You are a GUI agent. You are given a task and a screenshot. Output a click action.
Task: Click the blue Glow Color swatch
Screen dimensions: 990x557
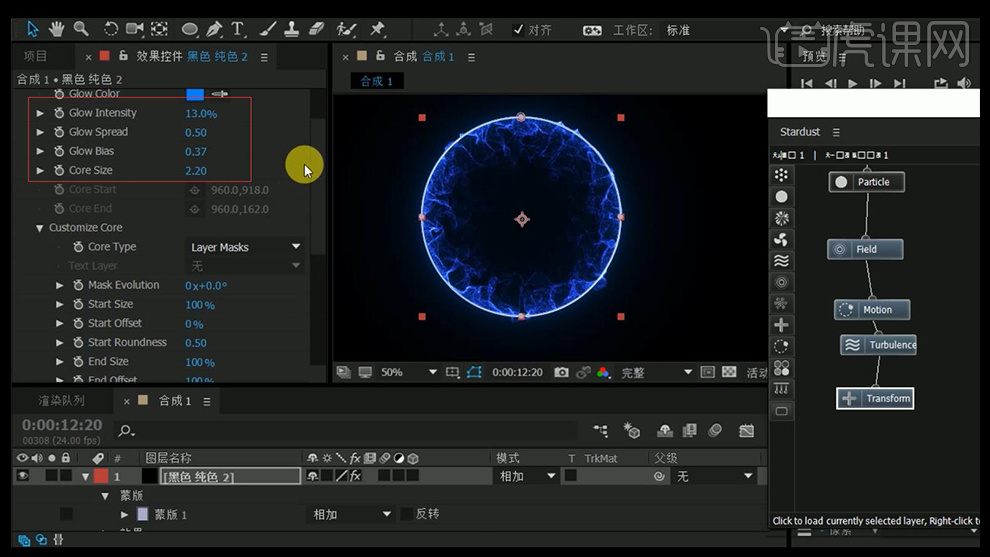pyautogui.click(x=195, y=94)
